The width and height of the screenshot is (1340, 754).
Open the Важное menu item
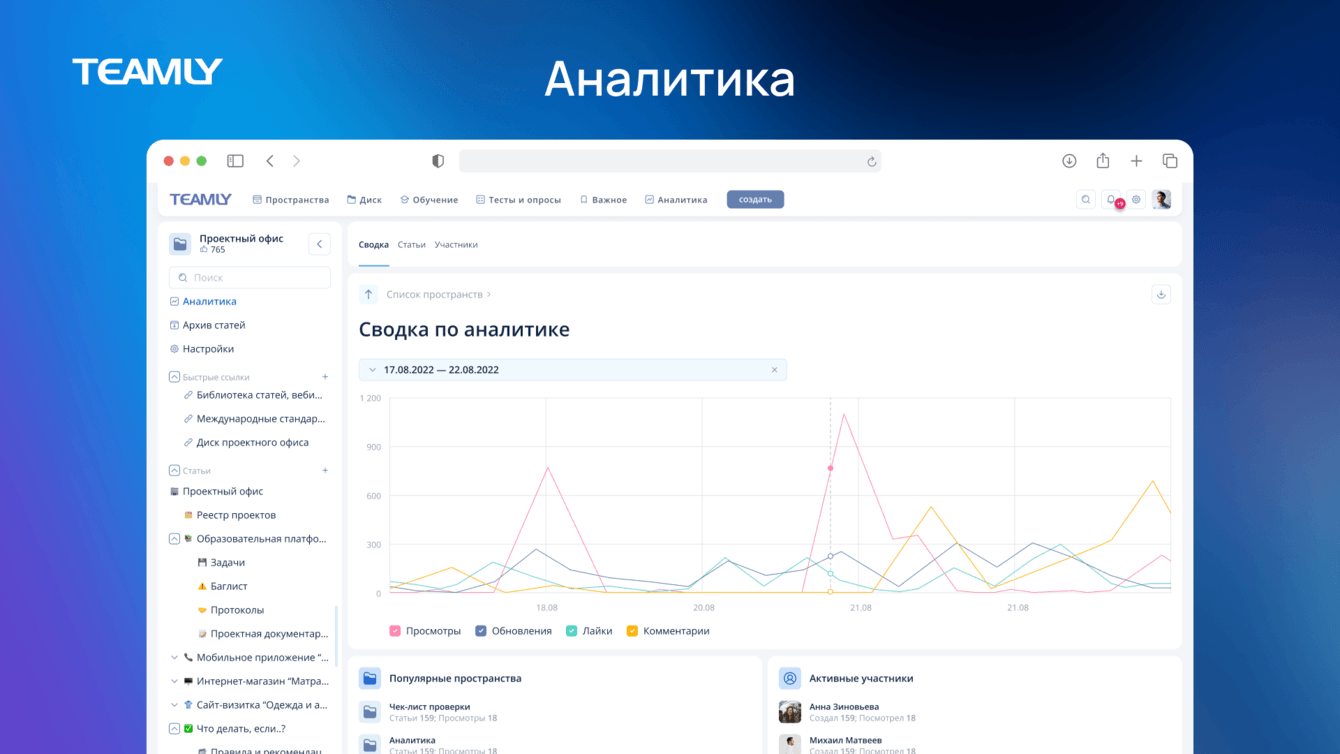point(603,200)
